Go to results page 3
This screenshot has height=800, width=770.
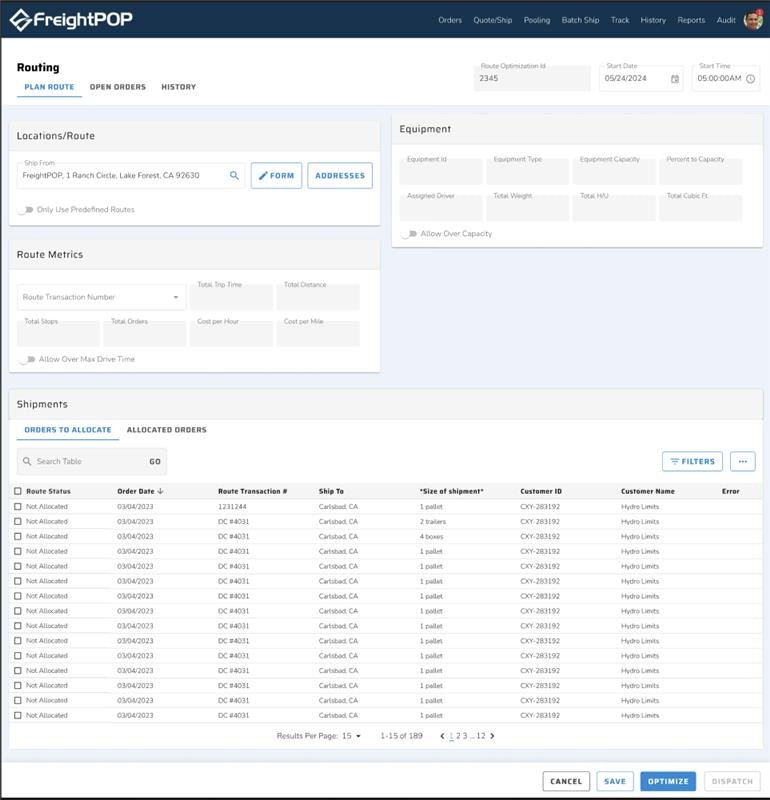pyautogui.click(x=465, y=736)
